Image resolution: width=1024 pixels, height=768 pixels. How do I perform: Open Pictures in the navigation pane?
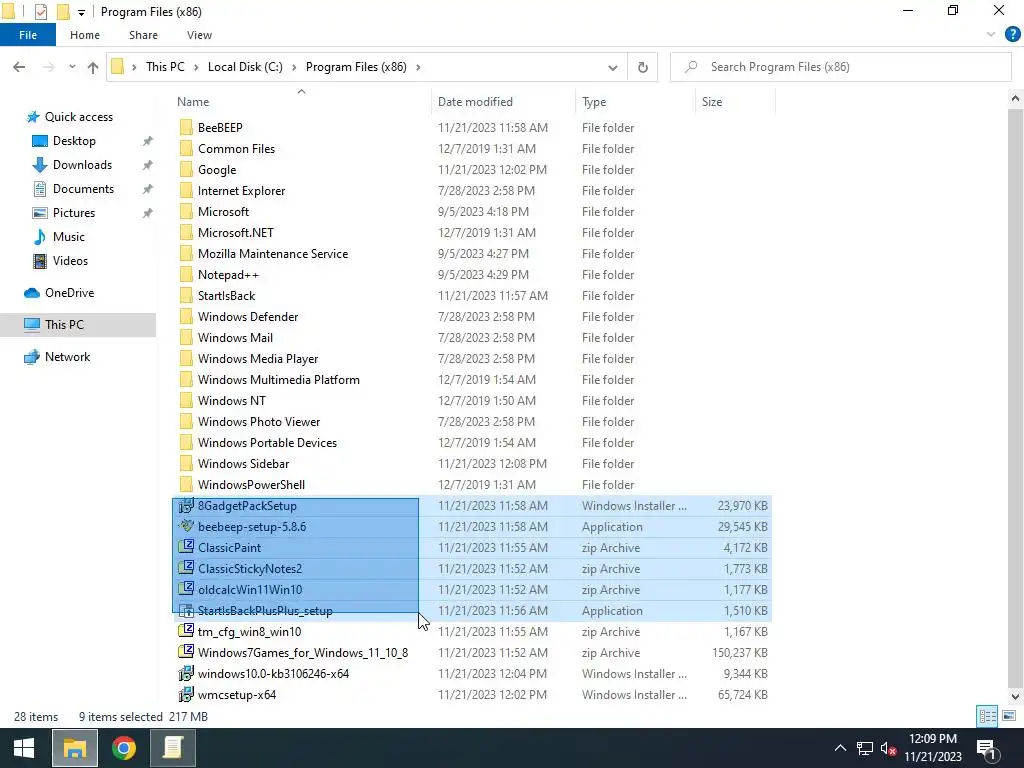(x=73, y=213)
